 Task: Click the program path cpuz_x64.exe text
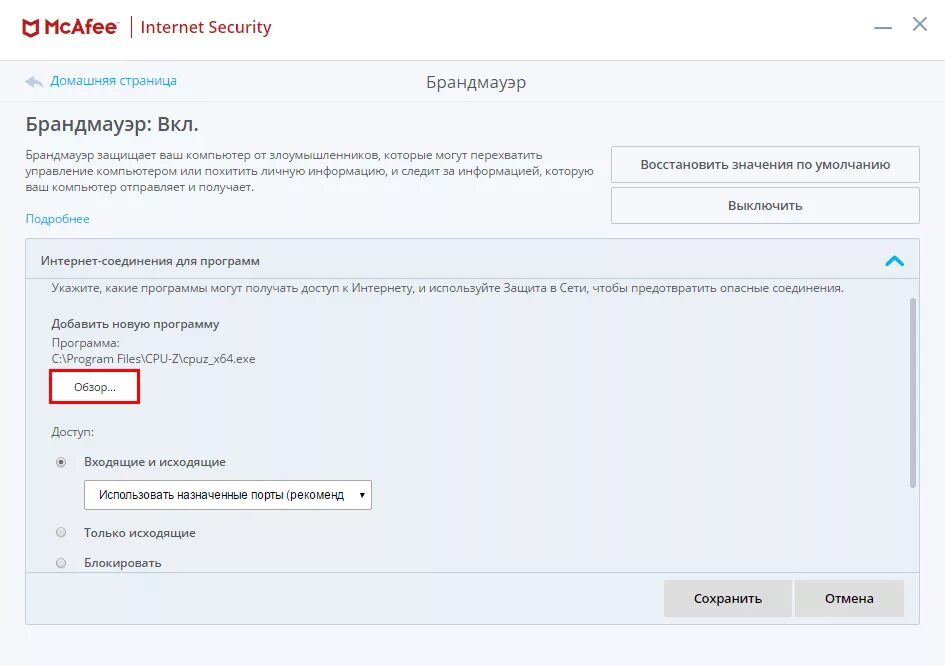[x=153, y=358]
